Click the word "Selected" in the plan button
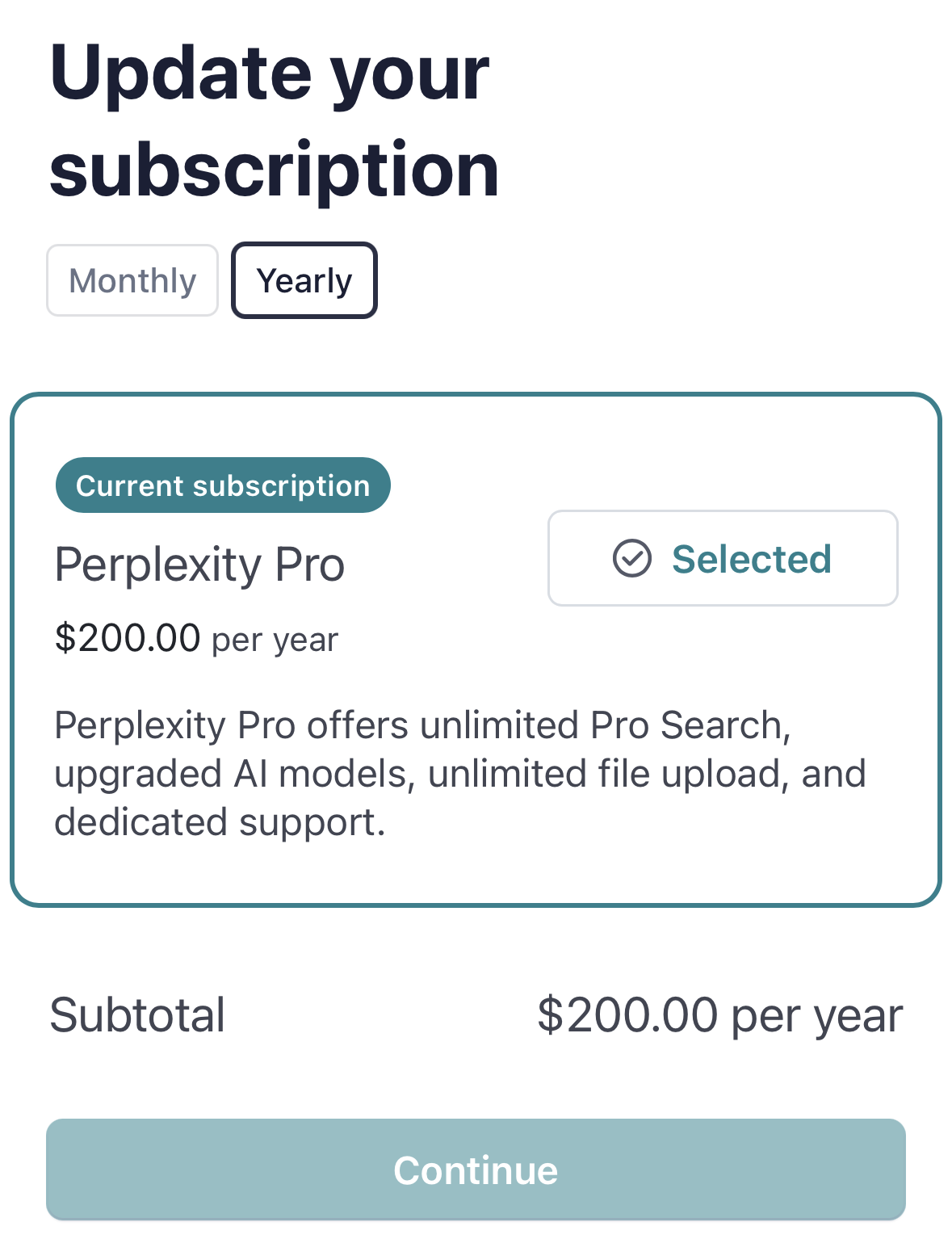The image size is (952, 1260). pyautogui.click(x=752, y=558)
